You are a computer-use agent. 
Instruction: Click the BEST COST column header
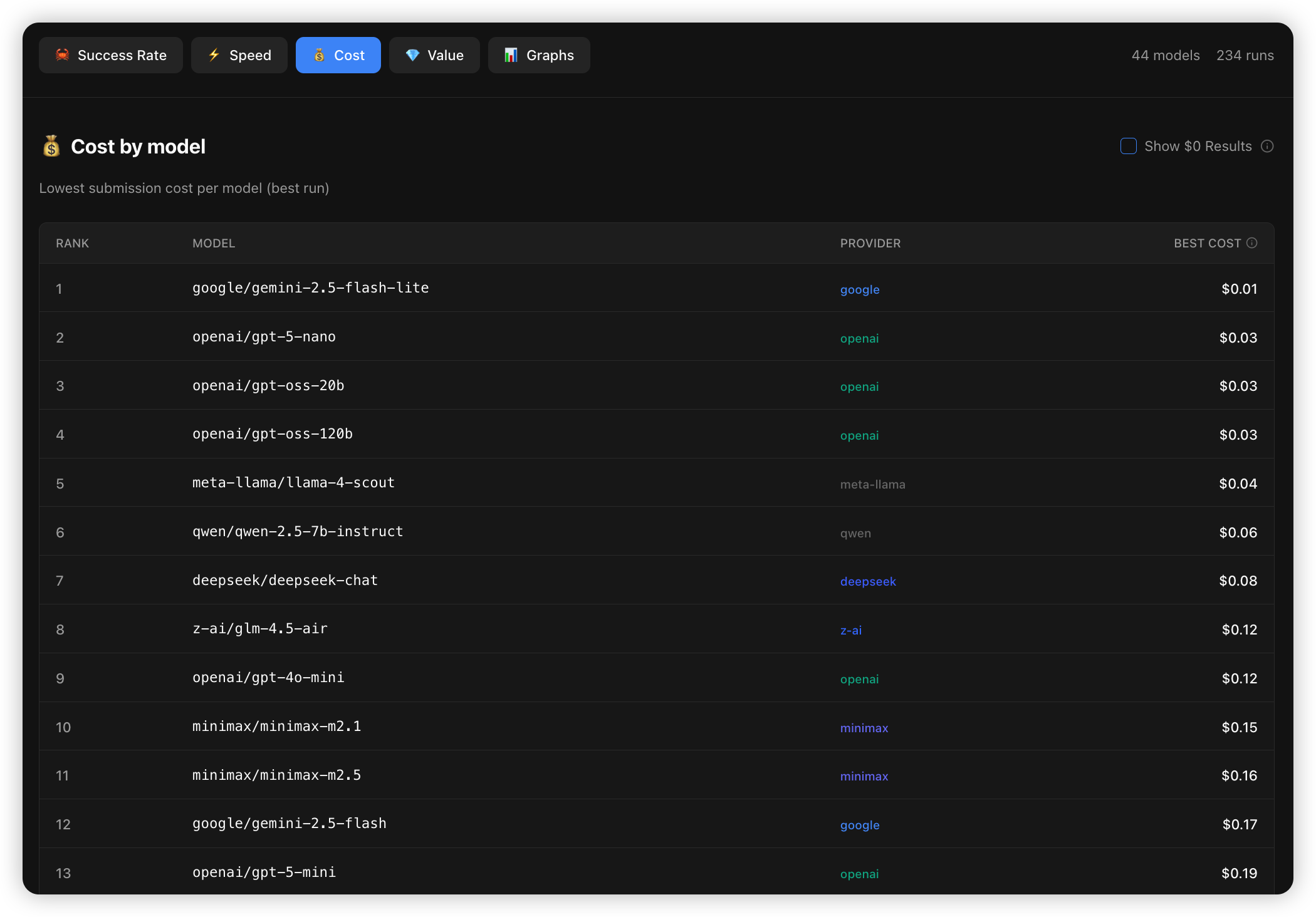1207,243
